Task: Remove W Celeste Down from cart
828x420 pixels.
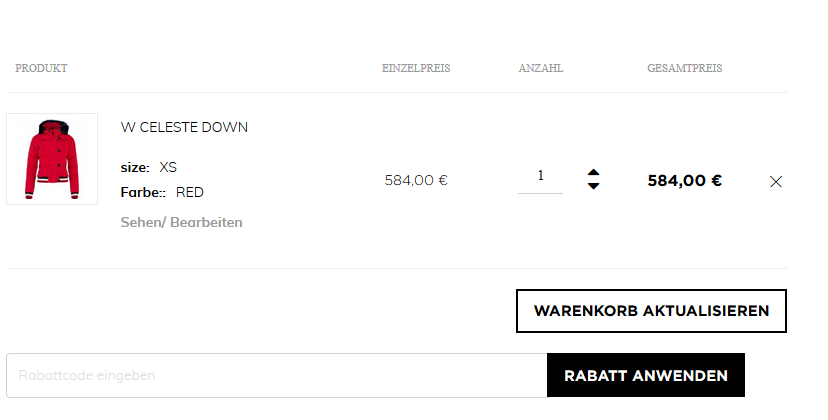Action: click(x=776, y=181)
